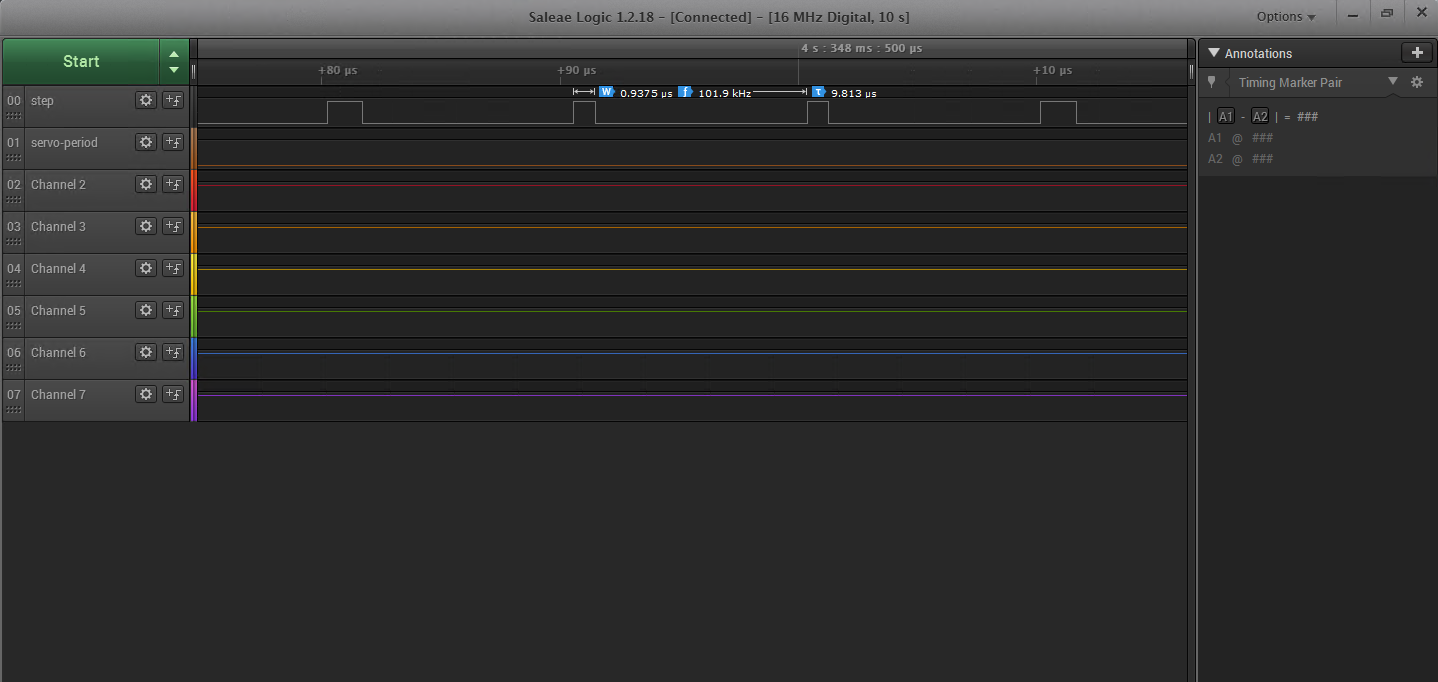Click the +10 µs timeline tick label

1052,70
